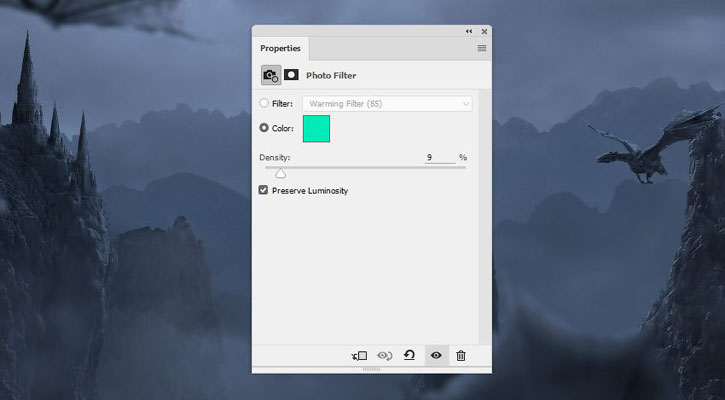Viewport: 725px width, 400px height.
Task: Click the Photo Filter adjustment camera icon
Action: (271, 75)
